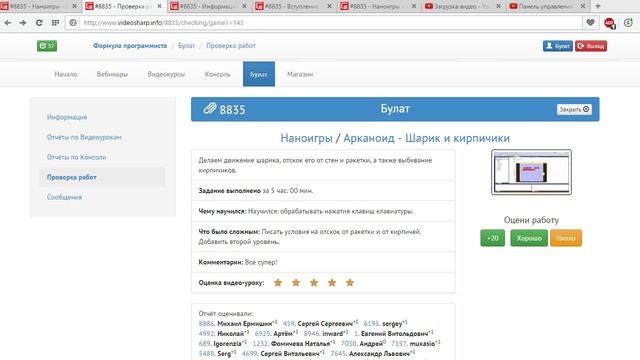This screenshot has height=360, width=640.
Task: Open a new browser tab with plus
Action: [598, 6]
